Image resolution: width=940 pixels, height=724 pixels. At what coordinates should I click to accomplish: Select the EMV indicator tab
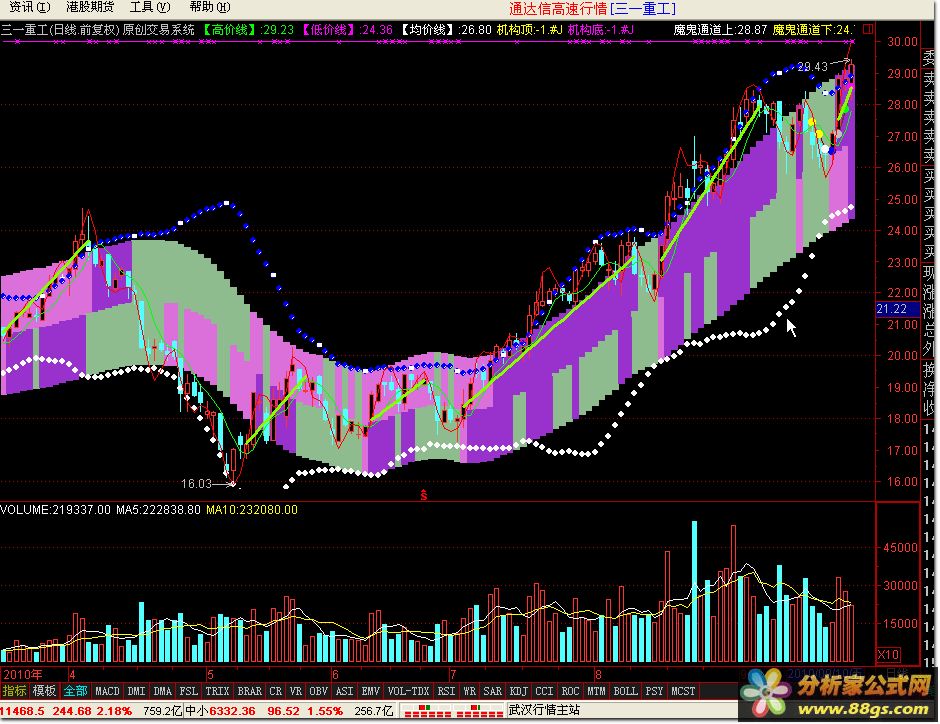[370, 691]
